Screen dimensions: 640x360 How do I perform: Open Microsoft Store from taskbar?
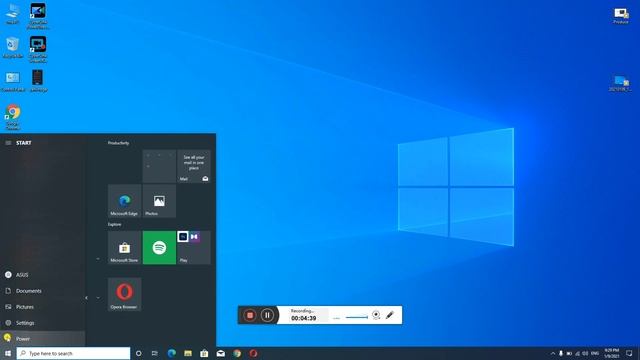tap(204, 353)
